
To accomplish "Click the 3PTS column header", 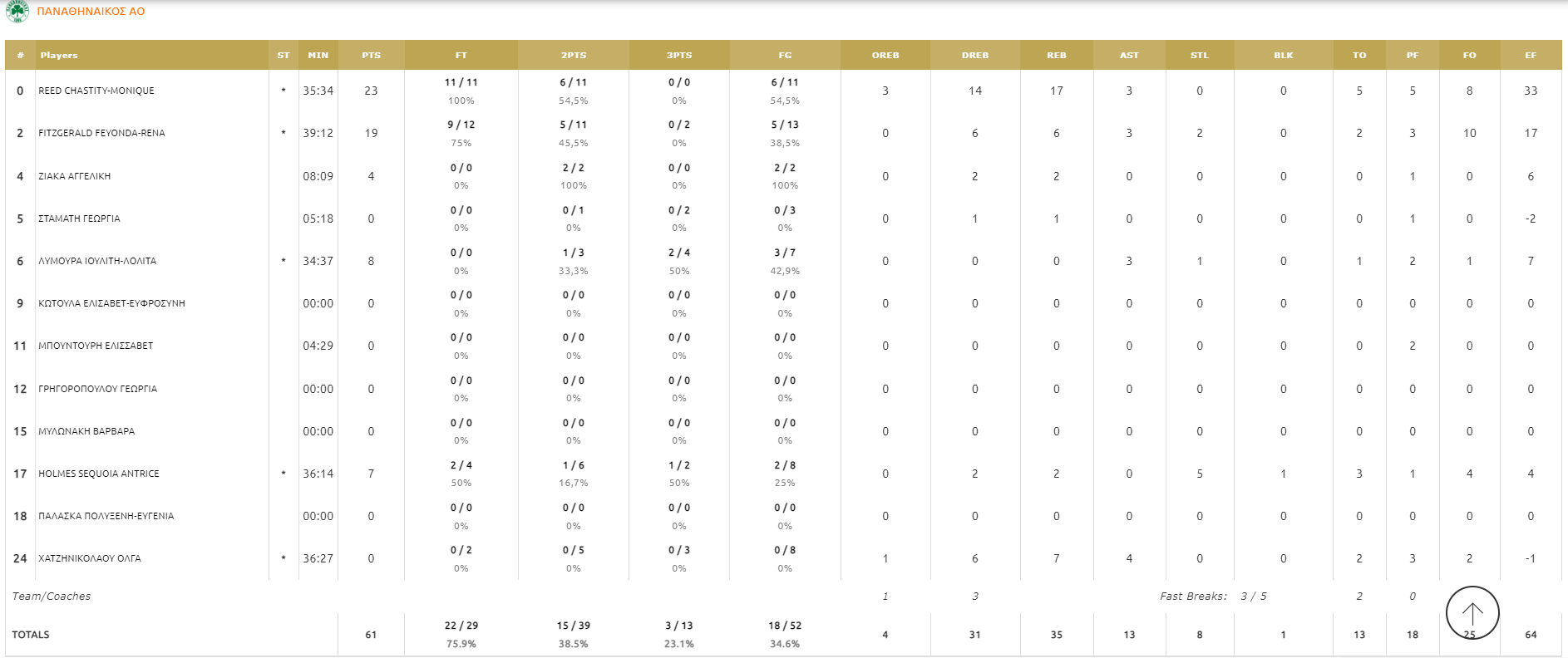I will [x=679, y=55].
